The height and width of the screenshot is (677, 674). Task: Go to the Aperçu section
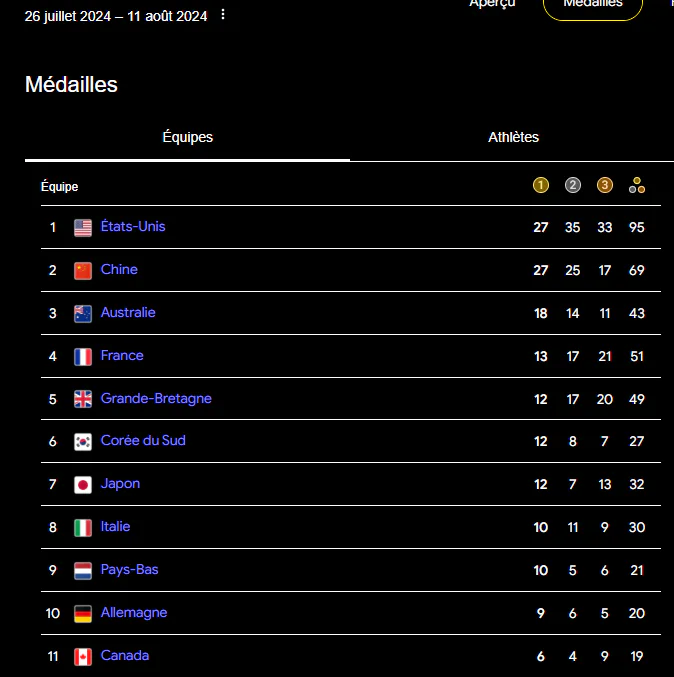(492, 4)
